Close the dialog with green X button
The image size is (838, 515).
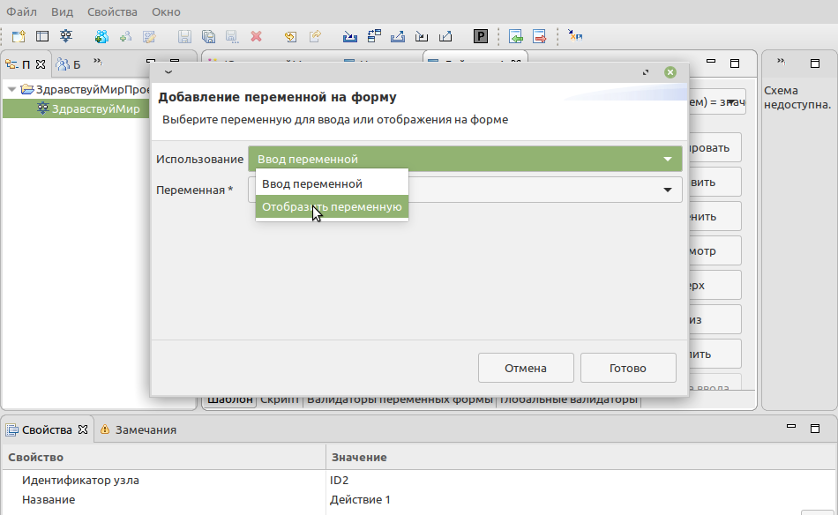pos(670,72)
